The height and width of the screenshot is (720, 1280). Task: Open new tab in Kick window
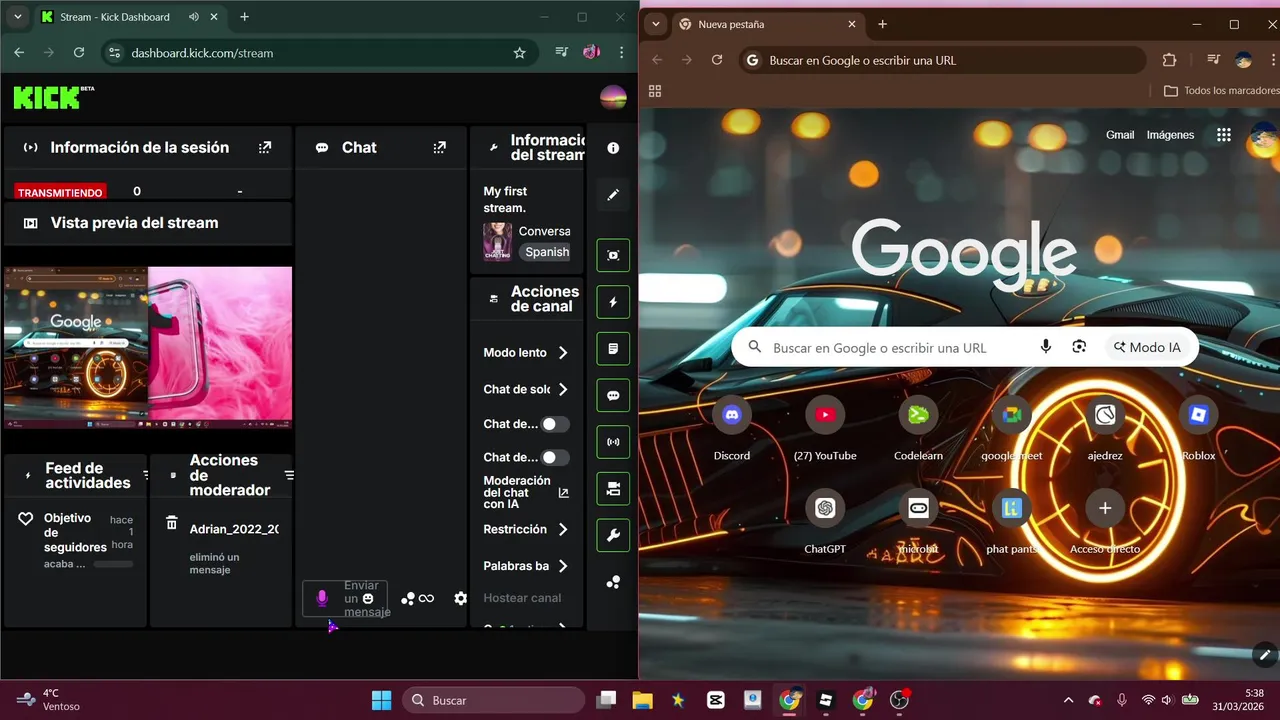[244, 17]
